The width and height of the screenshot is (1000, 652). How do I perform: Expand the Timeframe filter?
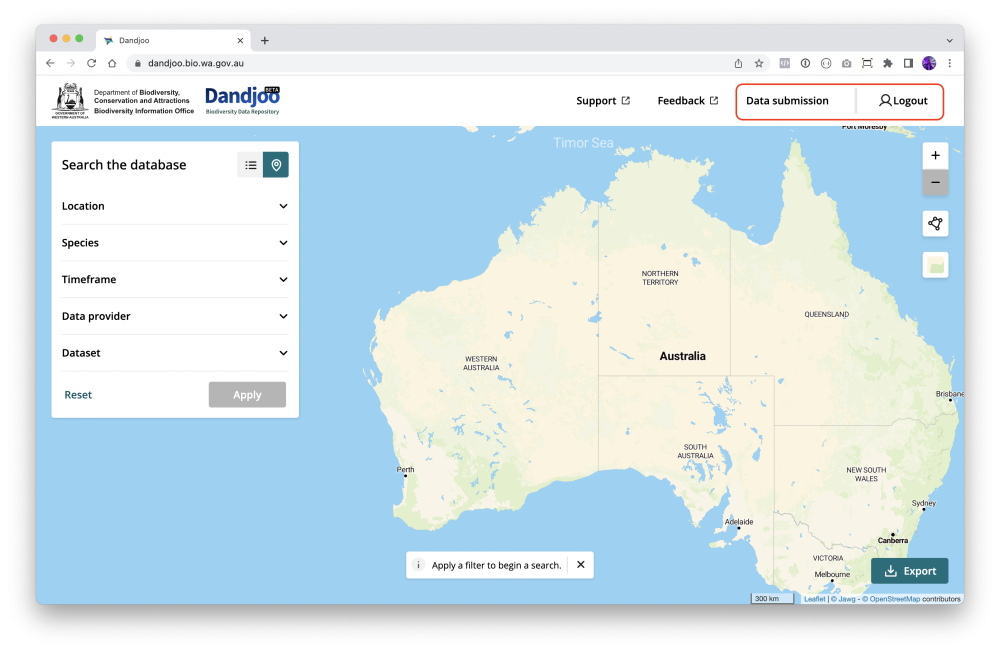(175, 279)
